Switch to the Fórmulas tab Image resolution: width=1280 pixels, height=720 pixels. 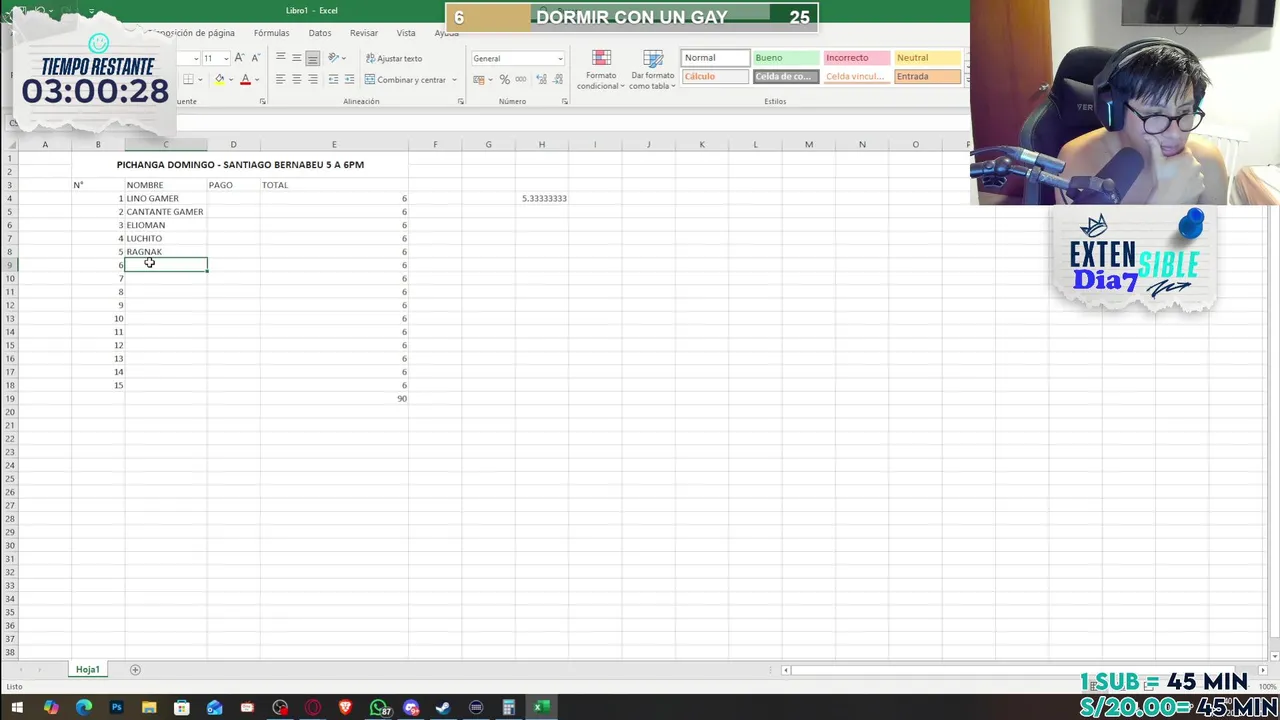click(271, 33)
